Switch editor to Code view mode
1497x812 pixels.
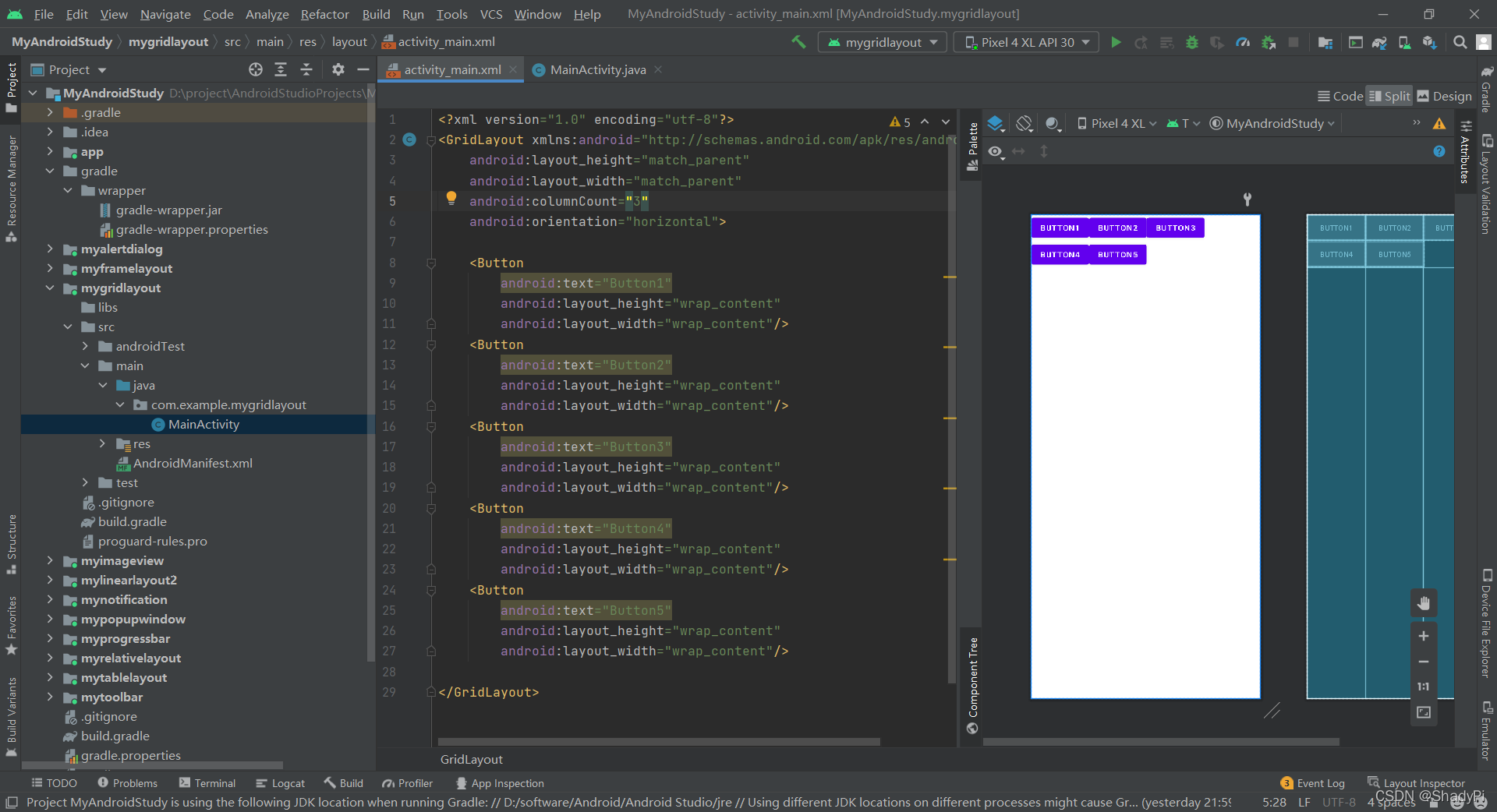1340,96
